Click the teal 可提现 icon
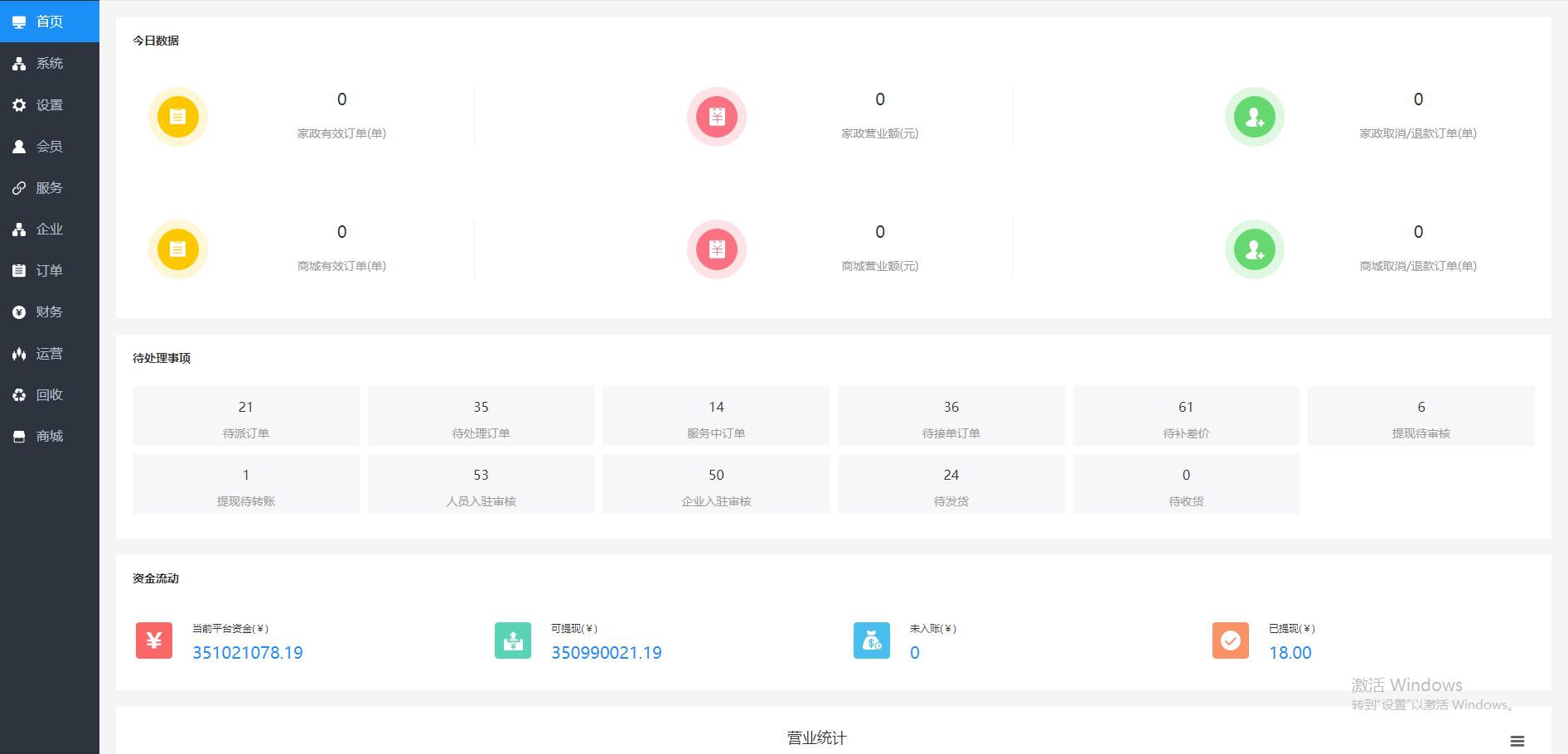The image size is (1568, 754). click(513, 640)
